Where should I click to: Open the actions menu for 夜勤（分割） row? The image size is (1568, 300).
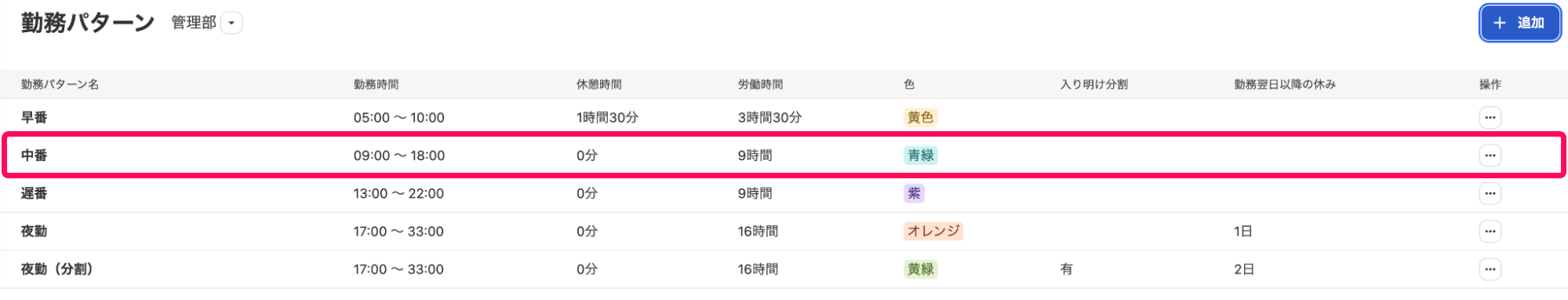pyautogui.click(x=1490, y=269)
